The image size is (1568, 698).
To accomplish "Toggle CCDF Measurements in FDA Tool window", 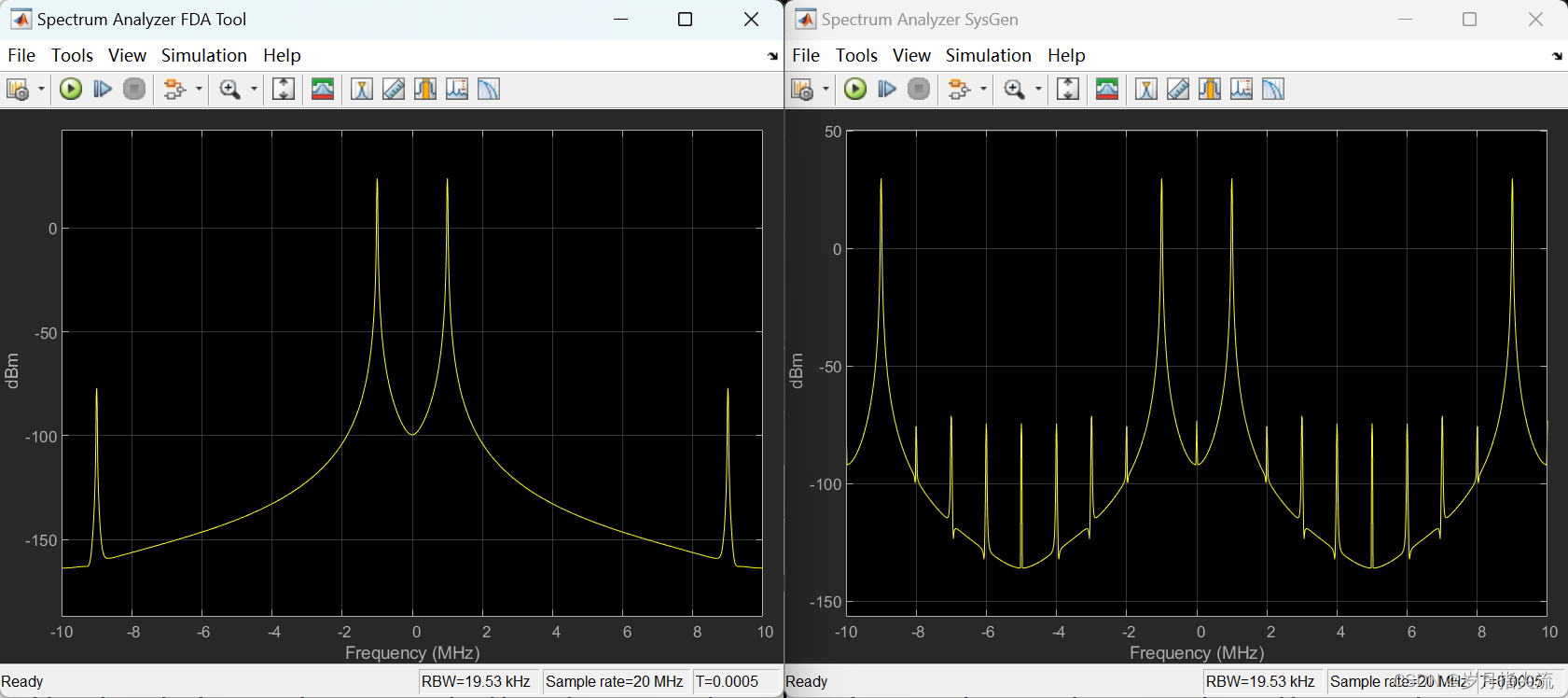I will point(489,90).
